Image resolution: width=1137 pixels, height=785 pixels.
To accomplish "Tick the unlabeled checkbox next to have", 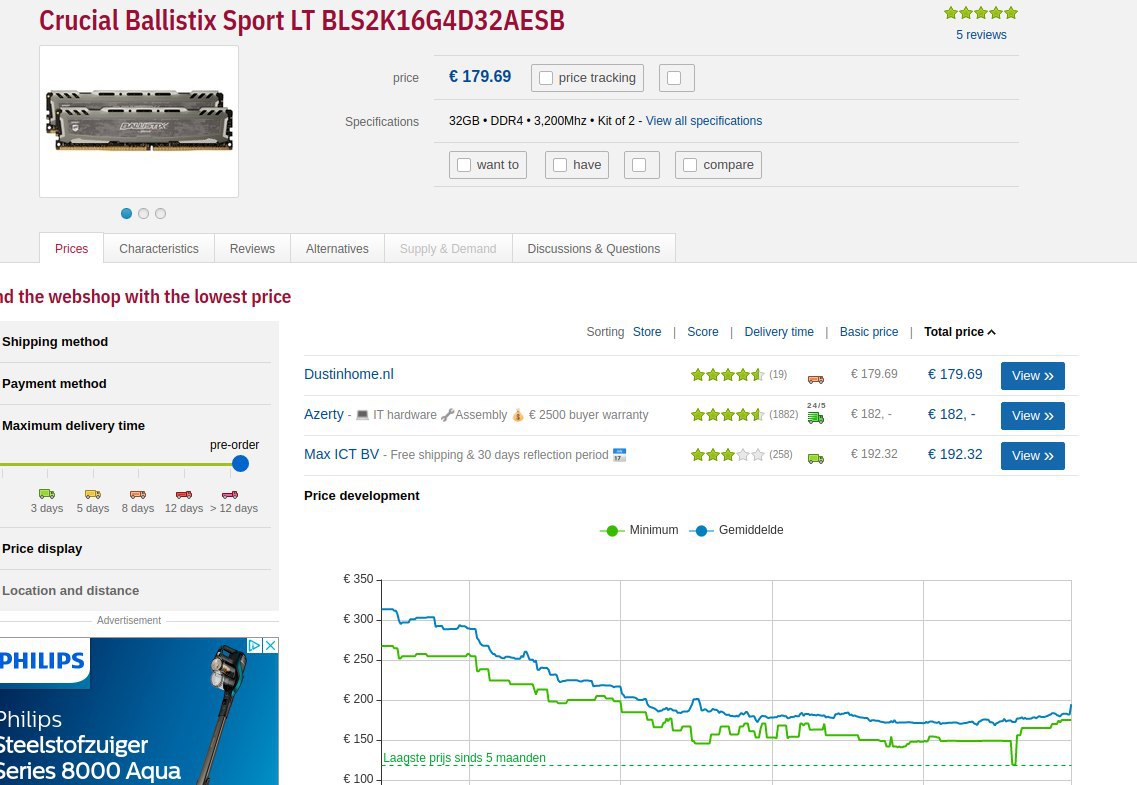I will (639, 165).
